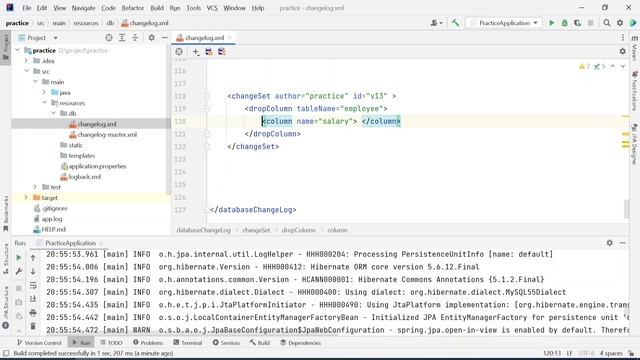Screen dimensions: 640x360
Task: Open Version Control tool window
Action: [x=39, y=343]
